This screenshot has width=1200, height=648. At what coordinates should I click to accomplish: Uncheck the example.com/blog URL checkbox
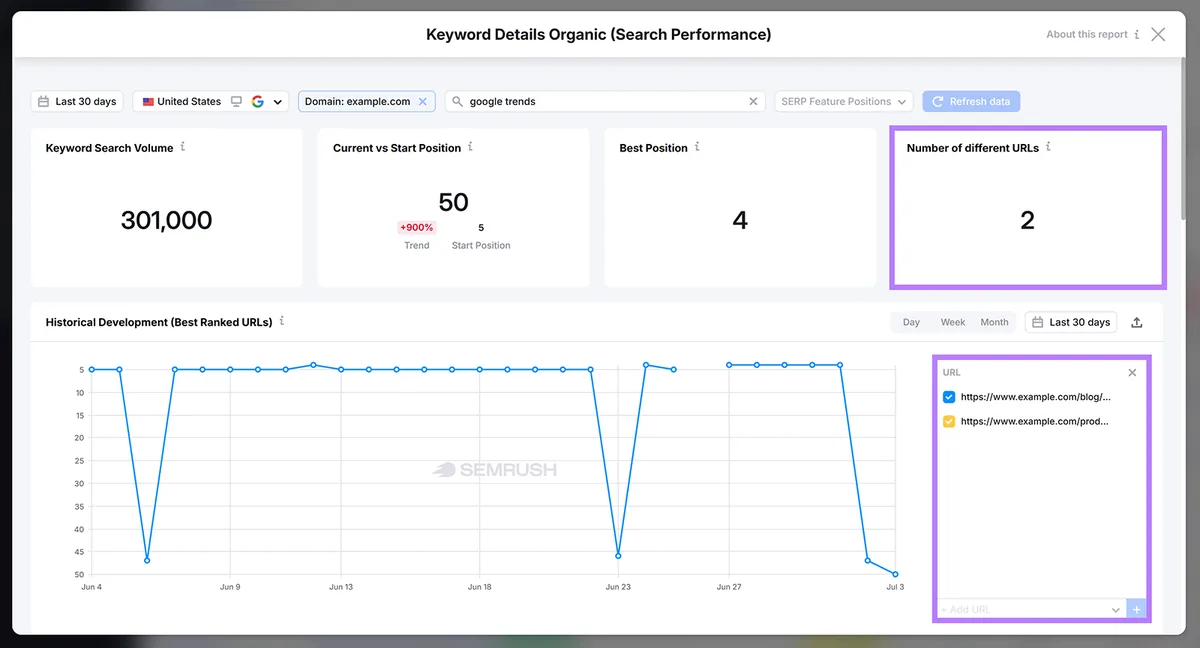949,397
